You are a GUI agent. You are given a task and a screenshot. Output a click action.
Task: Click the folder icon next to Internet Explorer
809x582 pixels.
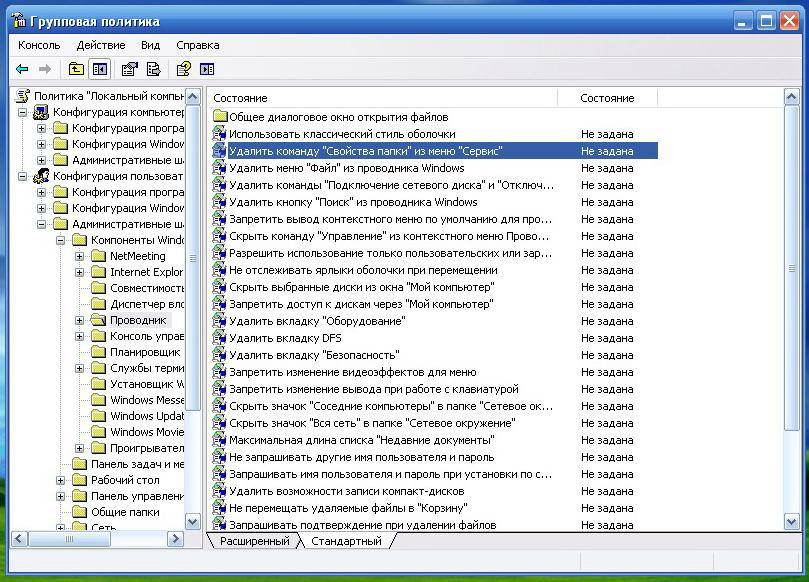(98, 272)
